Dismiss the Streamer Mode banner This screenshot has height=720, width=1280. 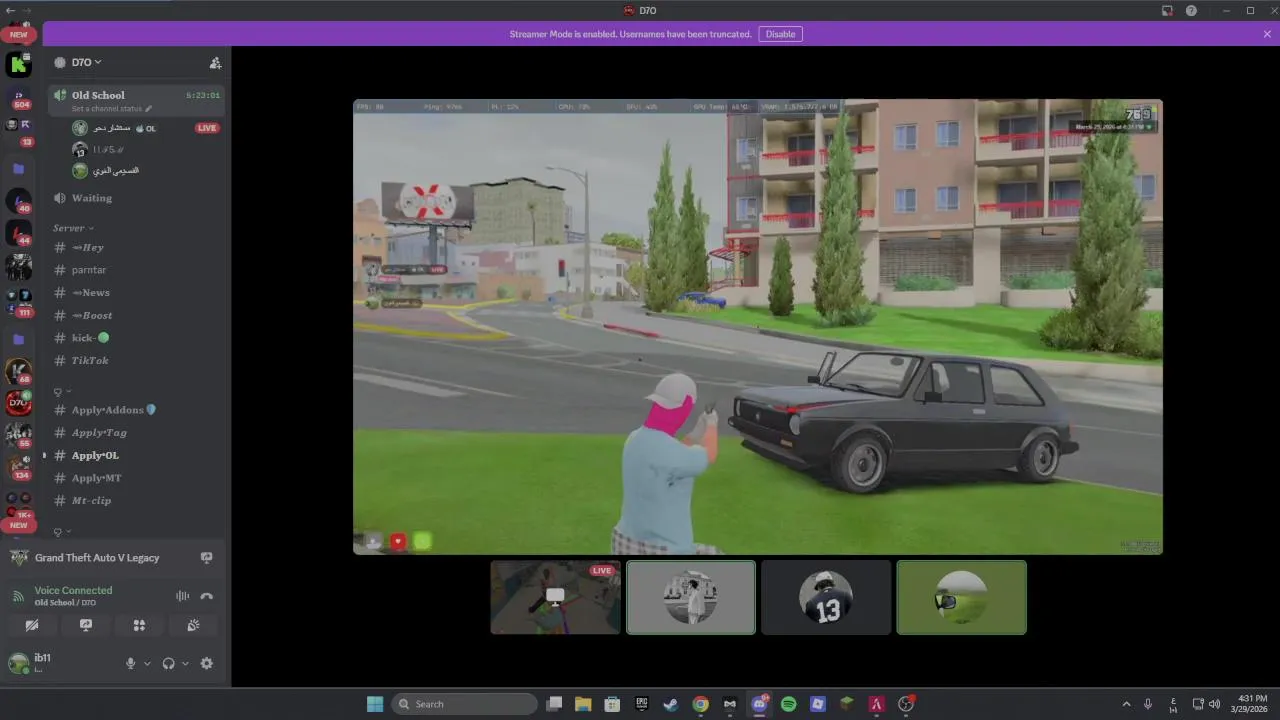coord(1267,34)
